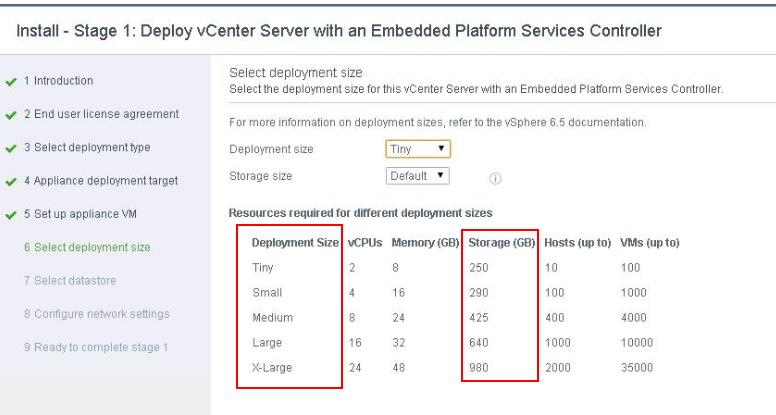The width and height of the screenshot is (776, 415).
Task: Click step 8 Configure network settings
Action: point(95,314)
